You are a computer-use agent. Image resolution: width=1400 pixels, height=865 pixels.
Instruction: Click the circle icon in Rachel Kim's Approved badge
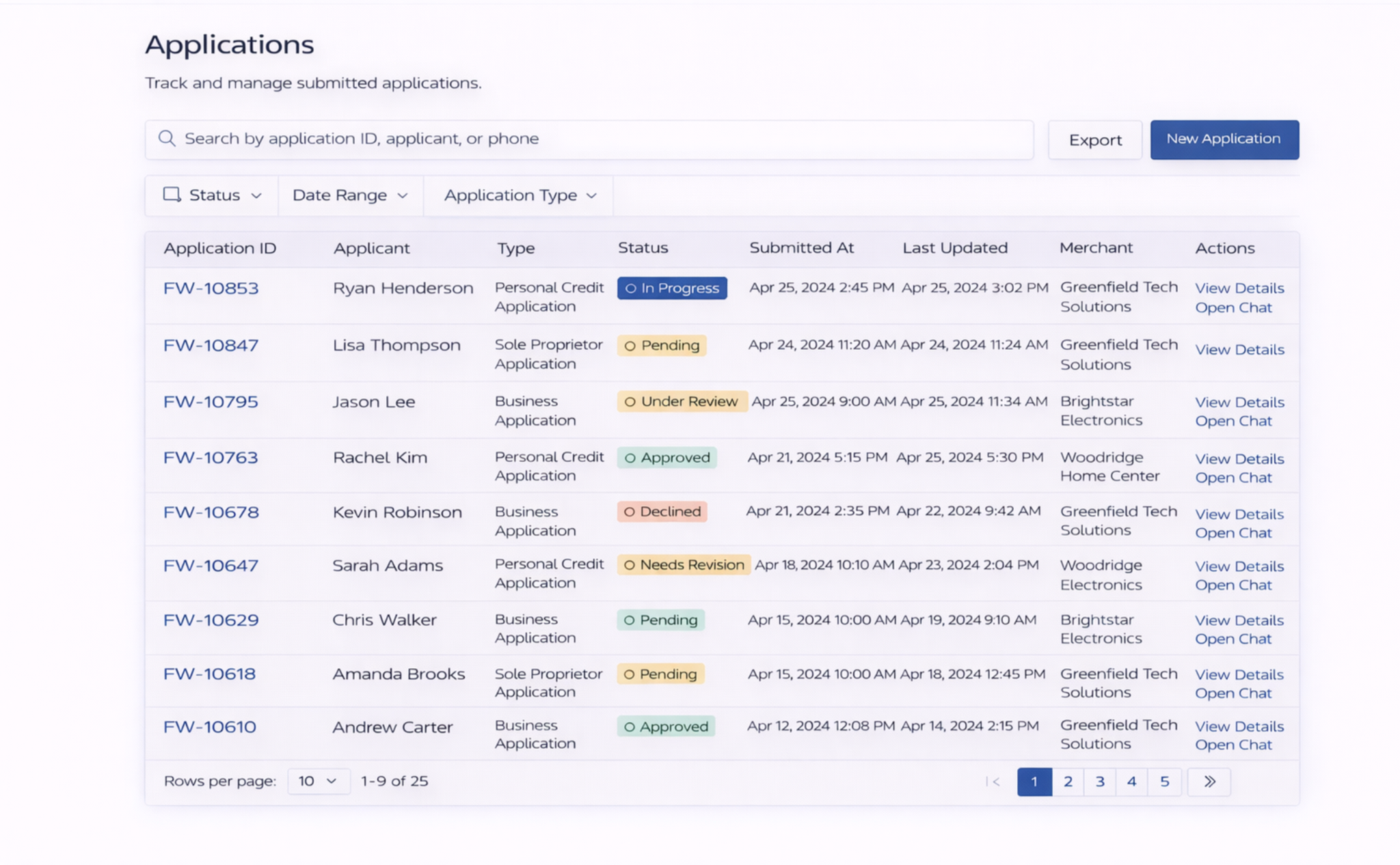point(630,458)
